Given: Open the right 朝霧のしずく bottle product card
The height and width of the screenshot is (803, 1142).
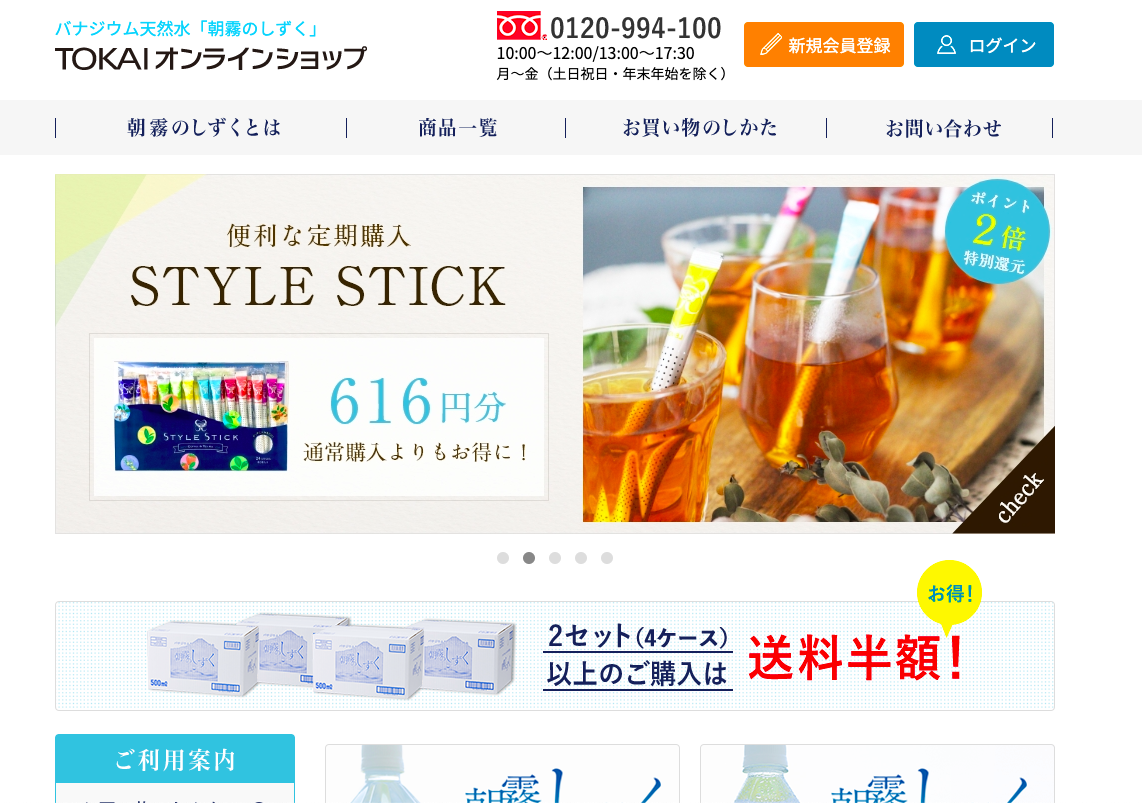Looking at the screenshot, I should pos(877,774).
